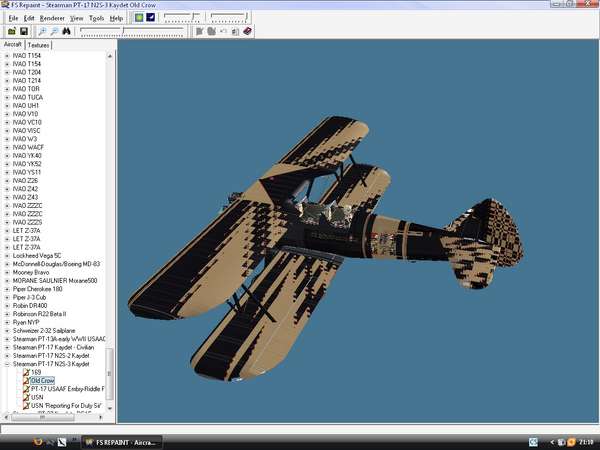Viewport: 600px width, 450px height.
Task: Click the rightmost short slider in top toolbar
Action: pos(229,17)
